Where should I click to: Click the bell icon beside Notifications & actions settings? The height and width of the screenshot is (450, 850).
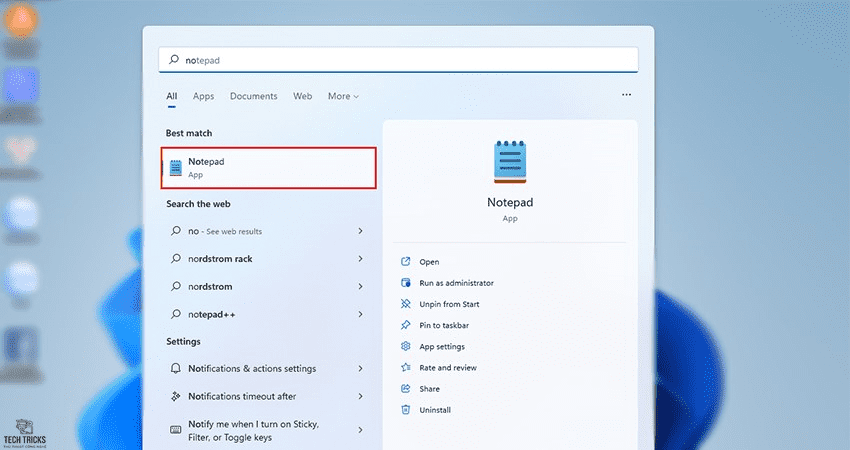pos(176,368)
